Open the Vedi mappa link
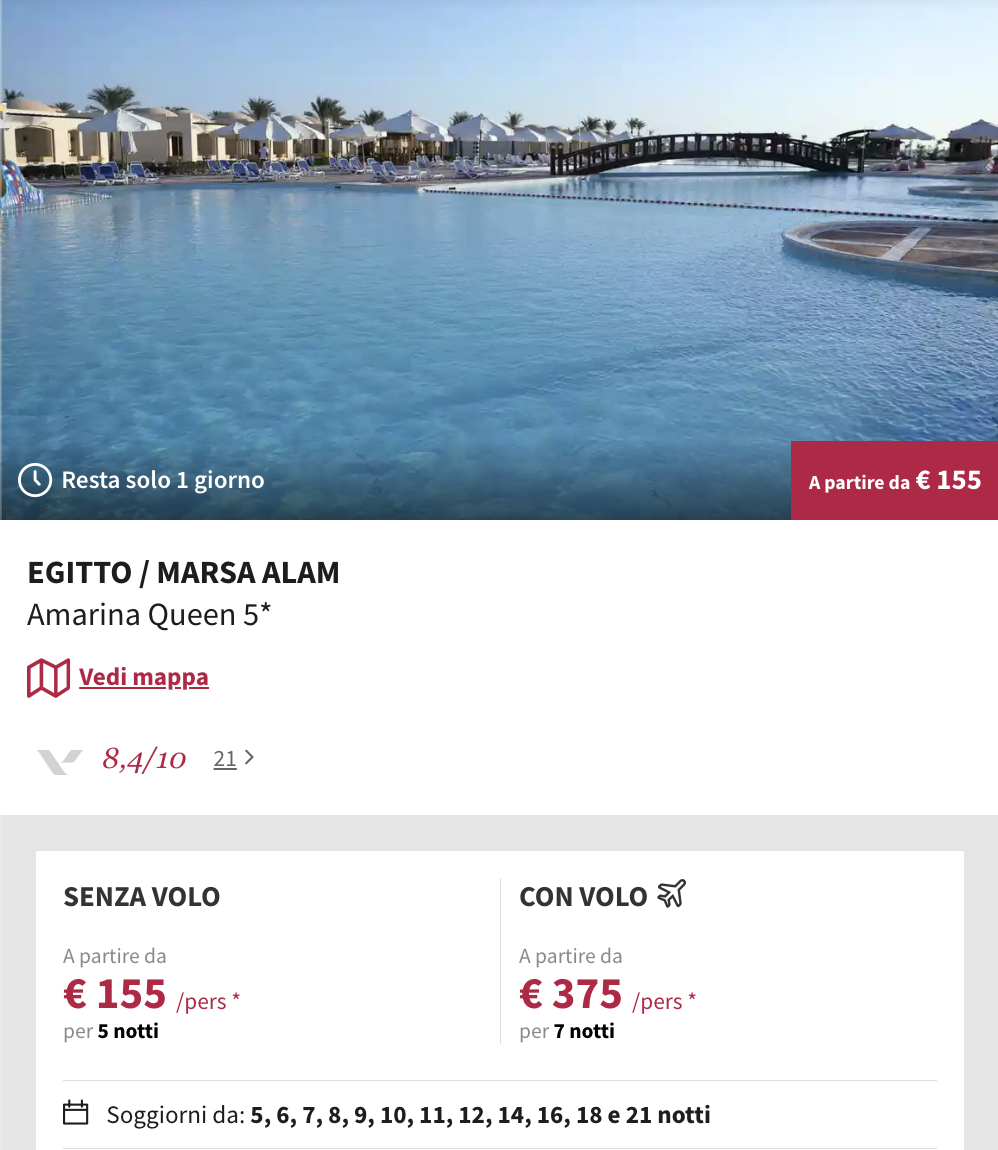The height and width of the screenshot is (1150, 998). pyautogui.click(x=143, y=676)
